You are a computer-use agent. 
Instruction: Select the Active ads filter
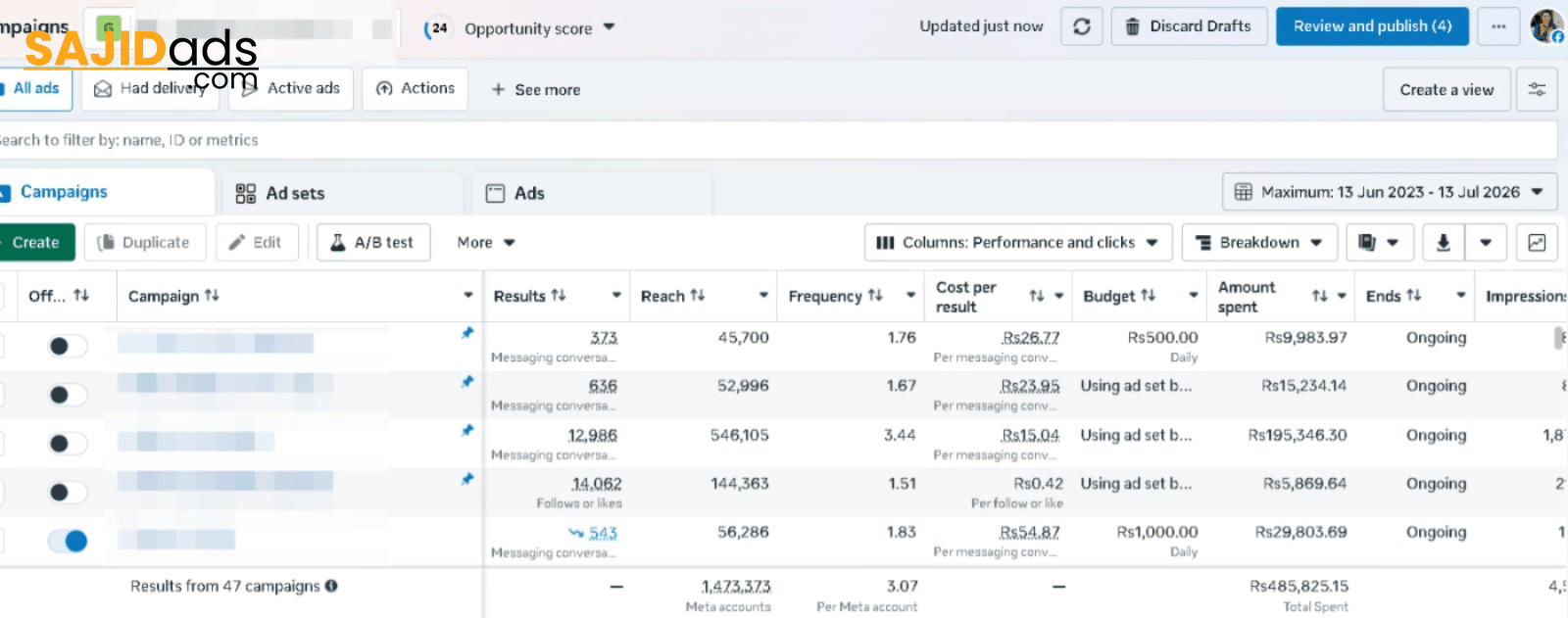pyautogui.click(x=291, y=88)
